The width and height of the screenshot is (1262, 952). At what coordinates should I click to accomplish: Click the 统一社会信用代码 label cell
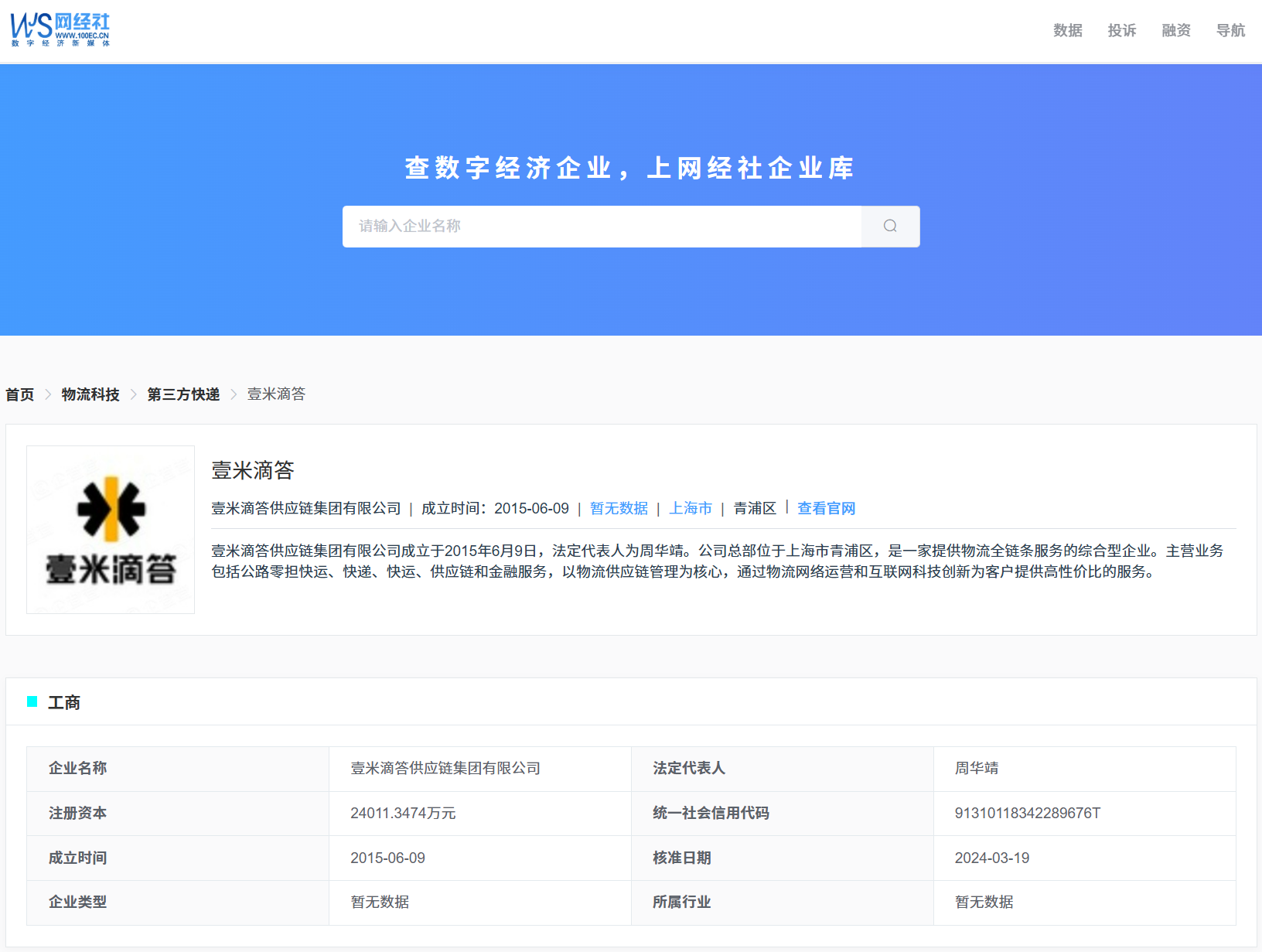click(783, 814)
